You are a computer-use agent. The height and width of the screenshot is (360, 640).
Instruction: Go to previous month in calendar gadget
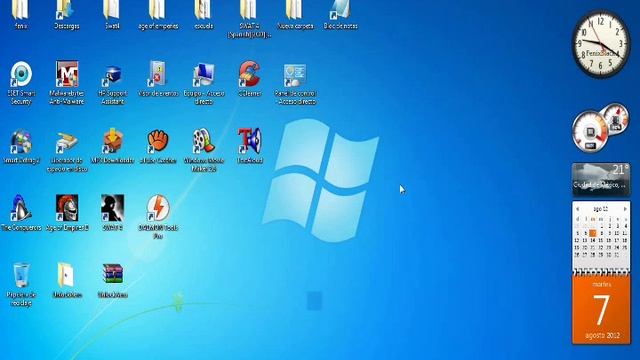(x=577, y=209)
